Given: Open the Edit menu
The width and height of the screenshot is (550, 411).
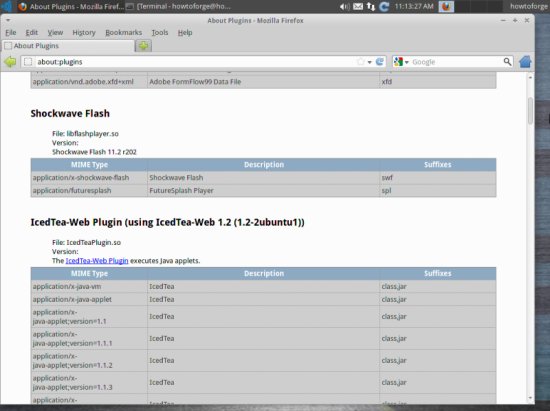Looking at the screenshot, I should point(32,33).
